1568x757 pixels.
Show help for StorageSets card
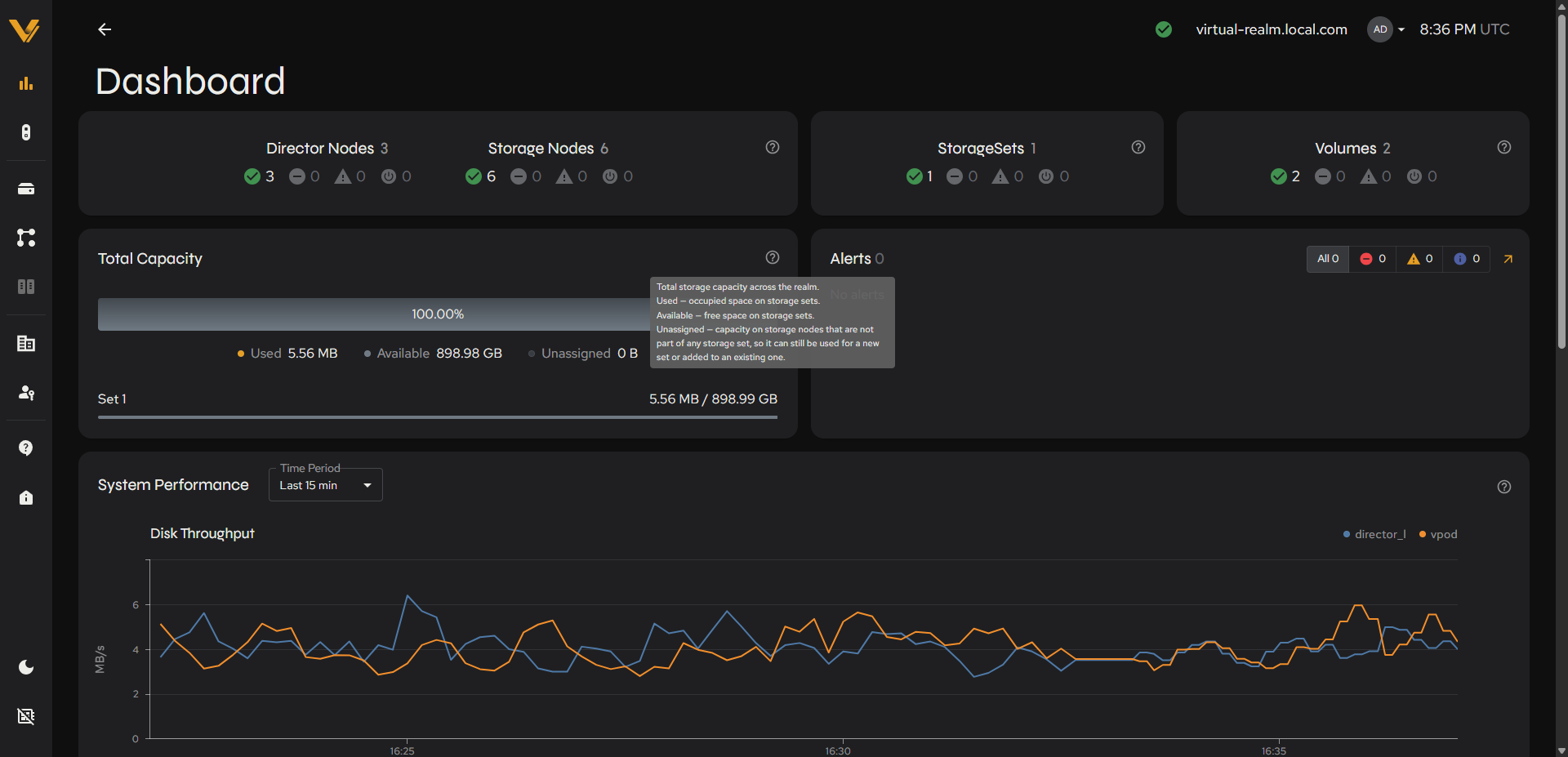click(1138, 147)
